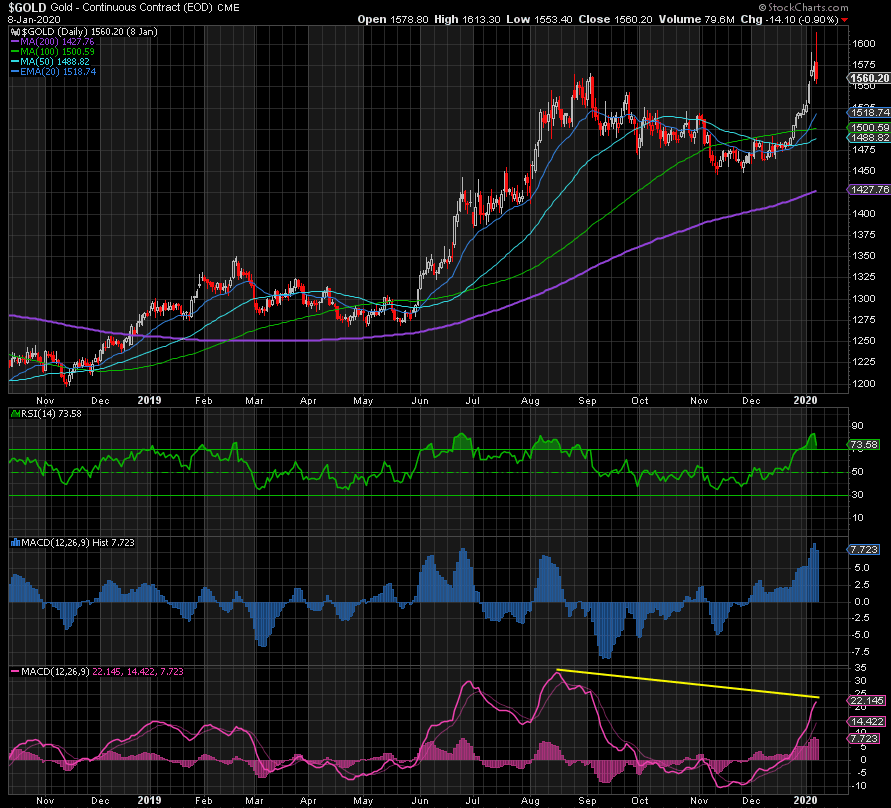Click the 'MA(200) 1427.76' legend text
891x808 pixels.
point(57,42)
